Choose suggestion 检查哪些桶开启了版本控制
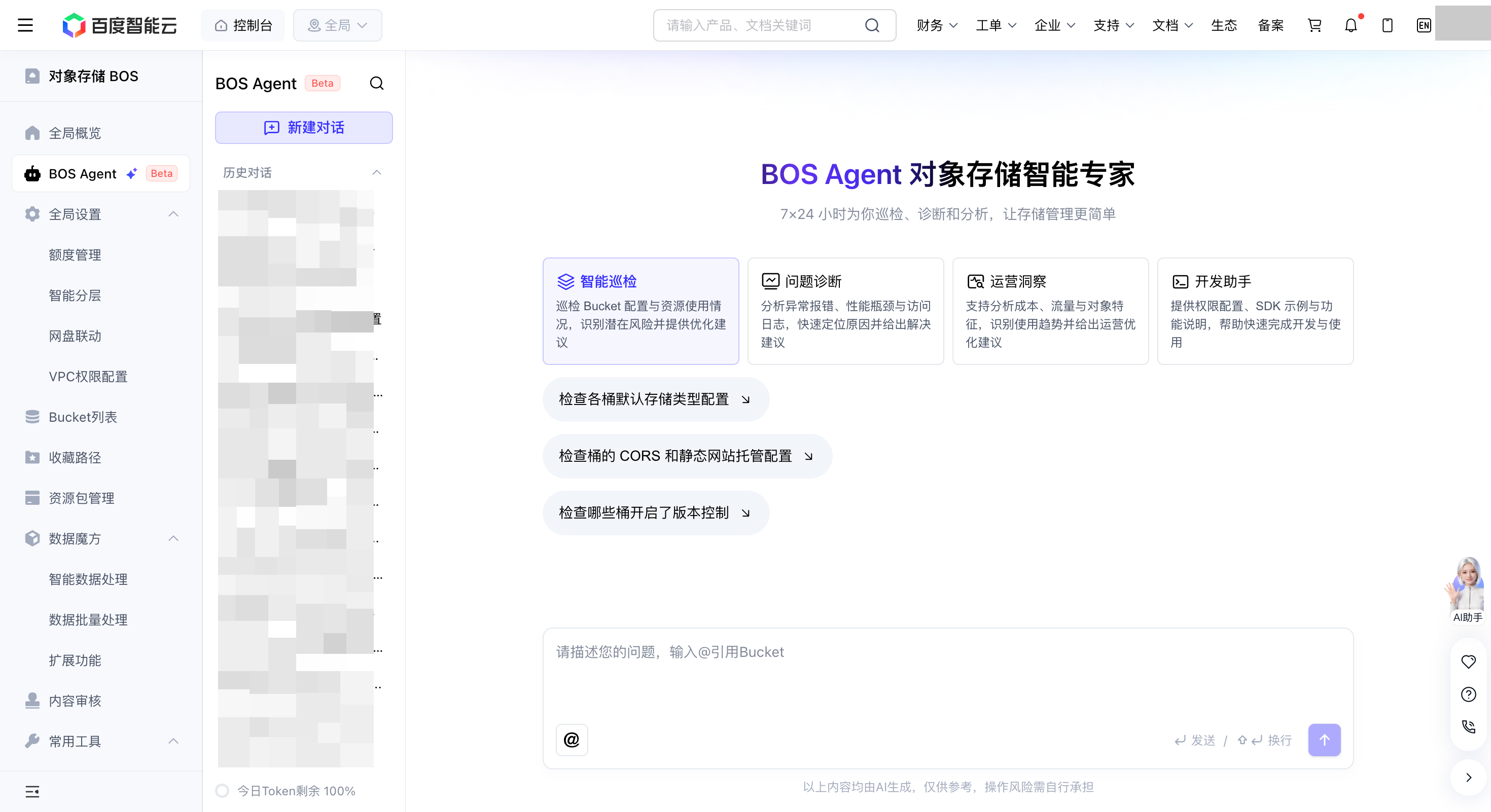Viewport: 1491px width, 812px height. [656, 512]
